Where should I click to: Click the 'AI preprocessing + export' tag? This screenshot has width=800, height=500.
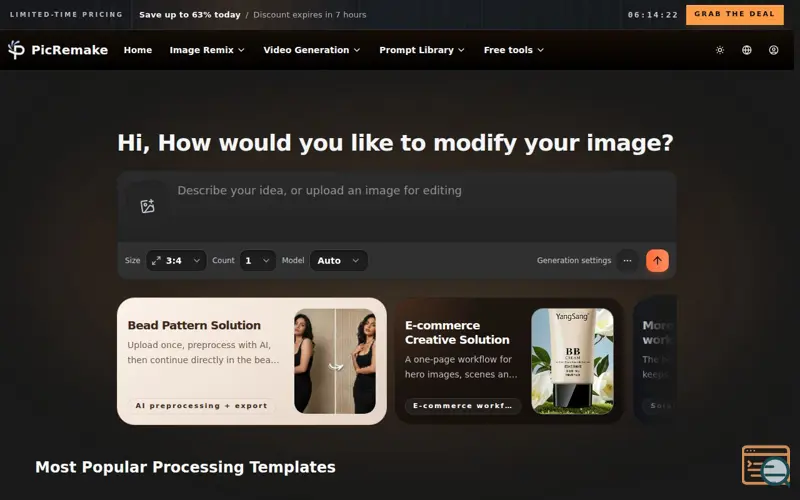click(x=201, y=406)
